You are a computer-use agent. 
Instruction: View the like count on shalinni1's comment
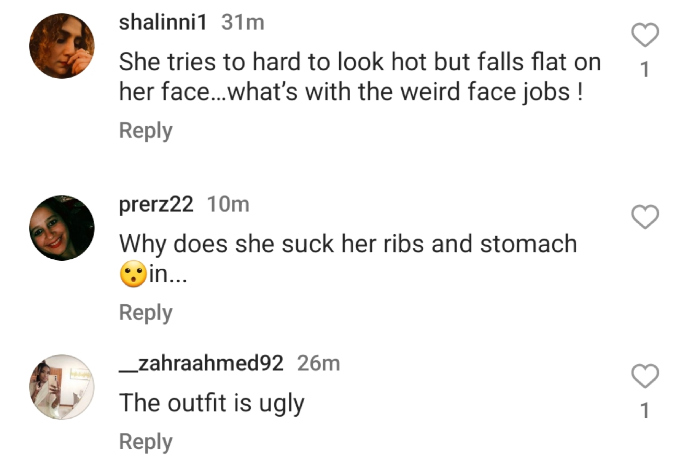pyautogui.click(x=646, y=70)
